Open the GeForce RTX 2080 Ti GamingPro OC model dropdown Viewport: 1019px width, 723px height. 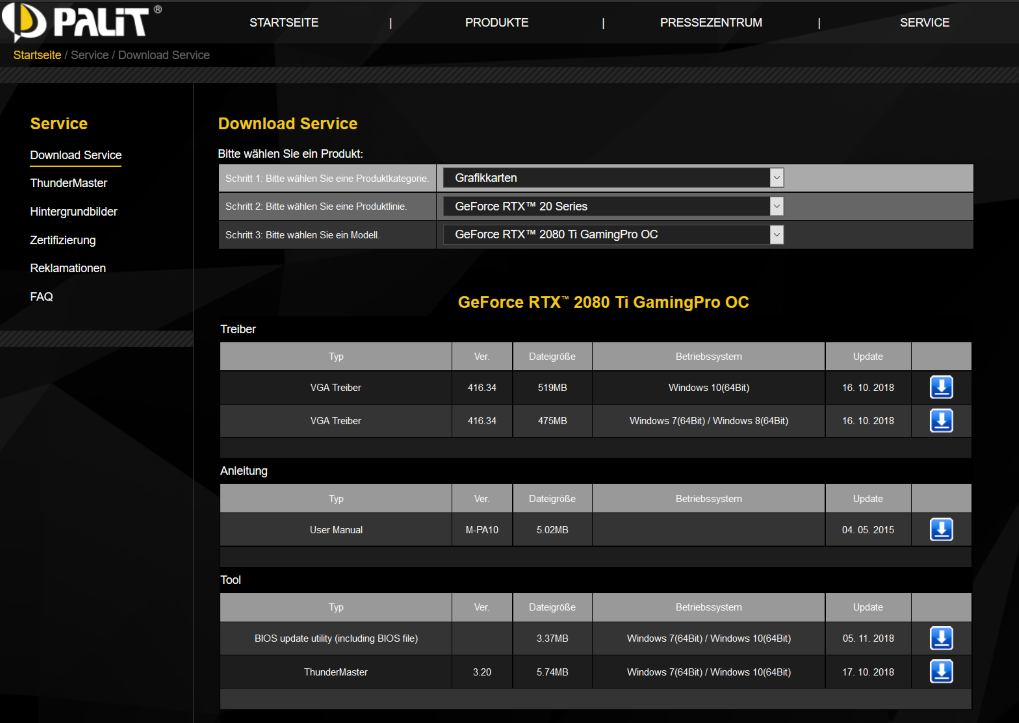[x=613, y=235]
